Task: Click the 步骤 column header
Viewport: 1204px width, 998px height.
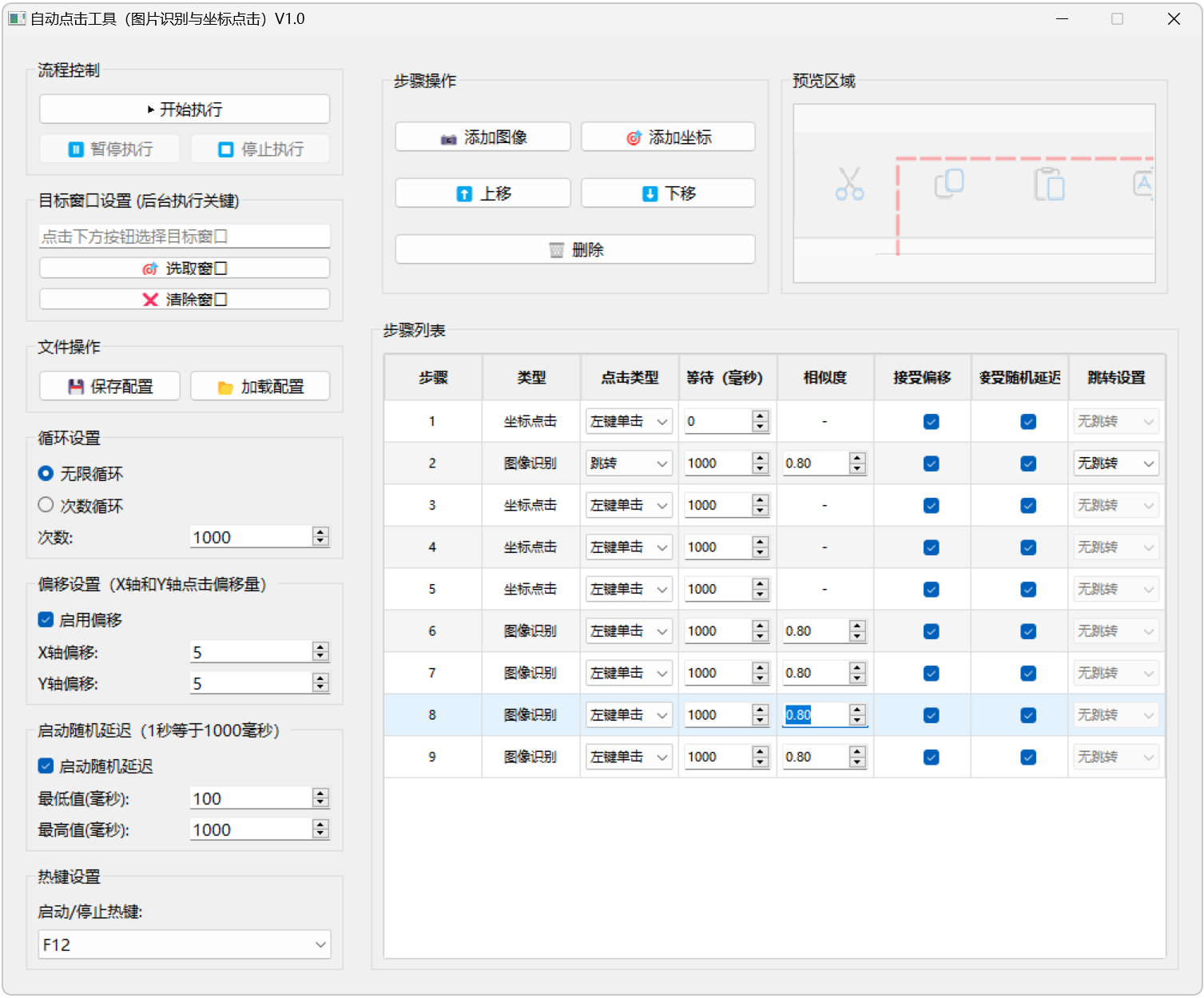Action: (433, 377)
